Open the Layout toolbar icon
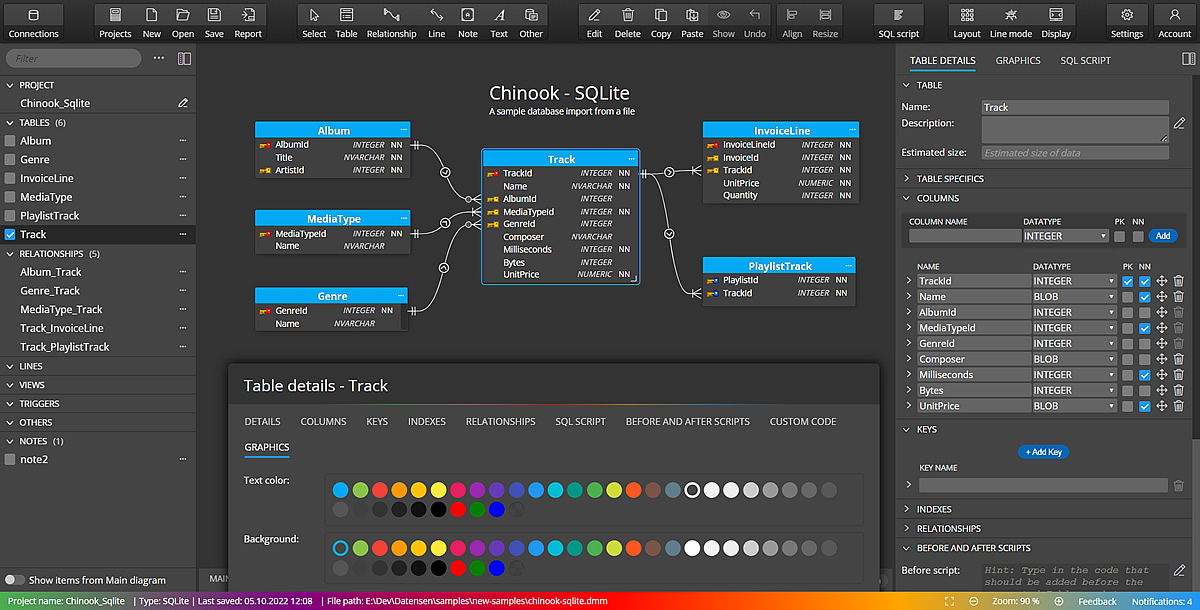The width and height of the screenshot is (1200, 610). (966, 22)
